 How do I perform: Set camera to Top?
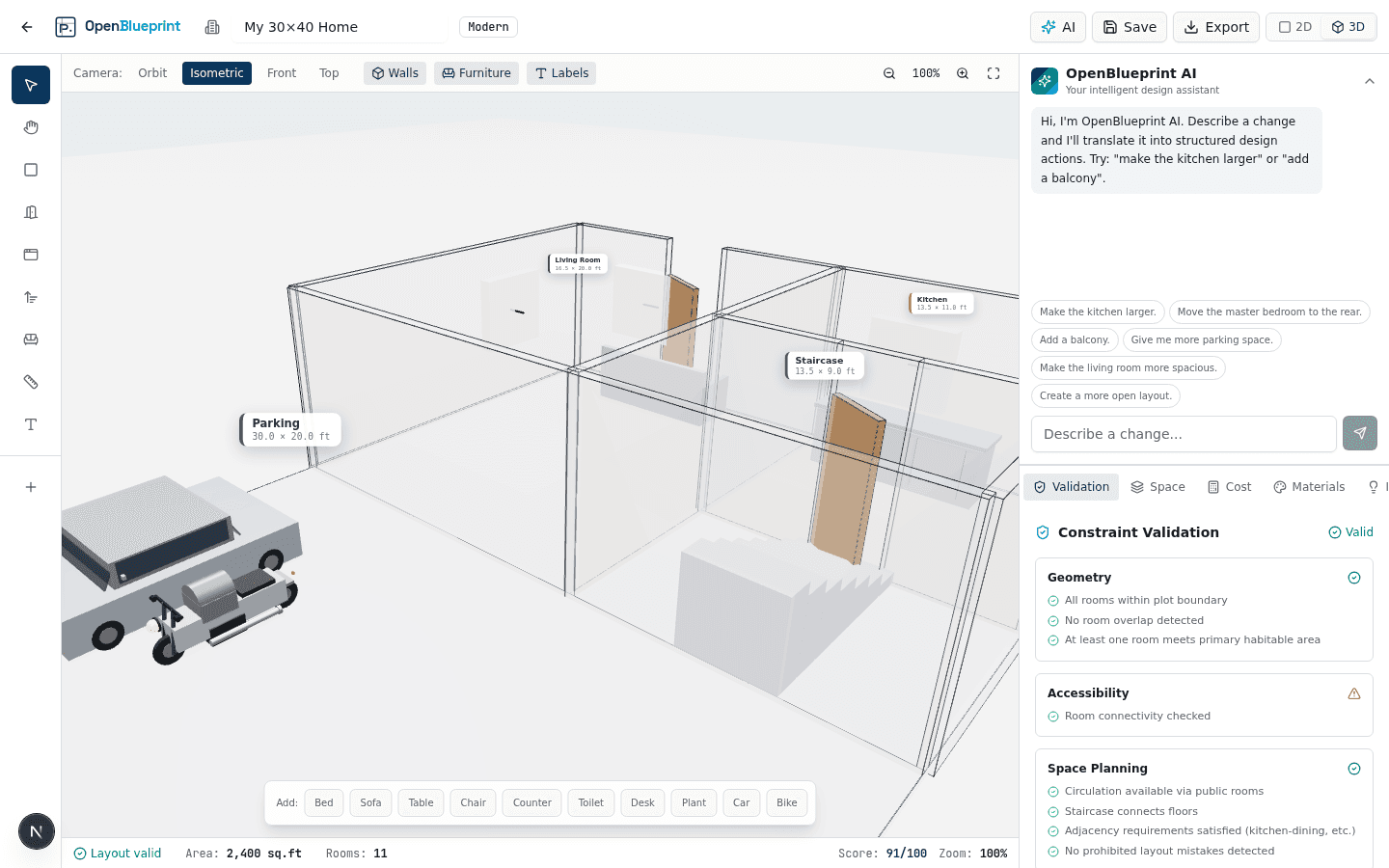(x=329, y=73)
